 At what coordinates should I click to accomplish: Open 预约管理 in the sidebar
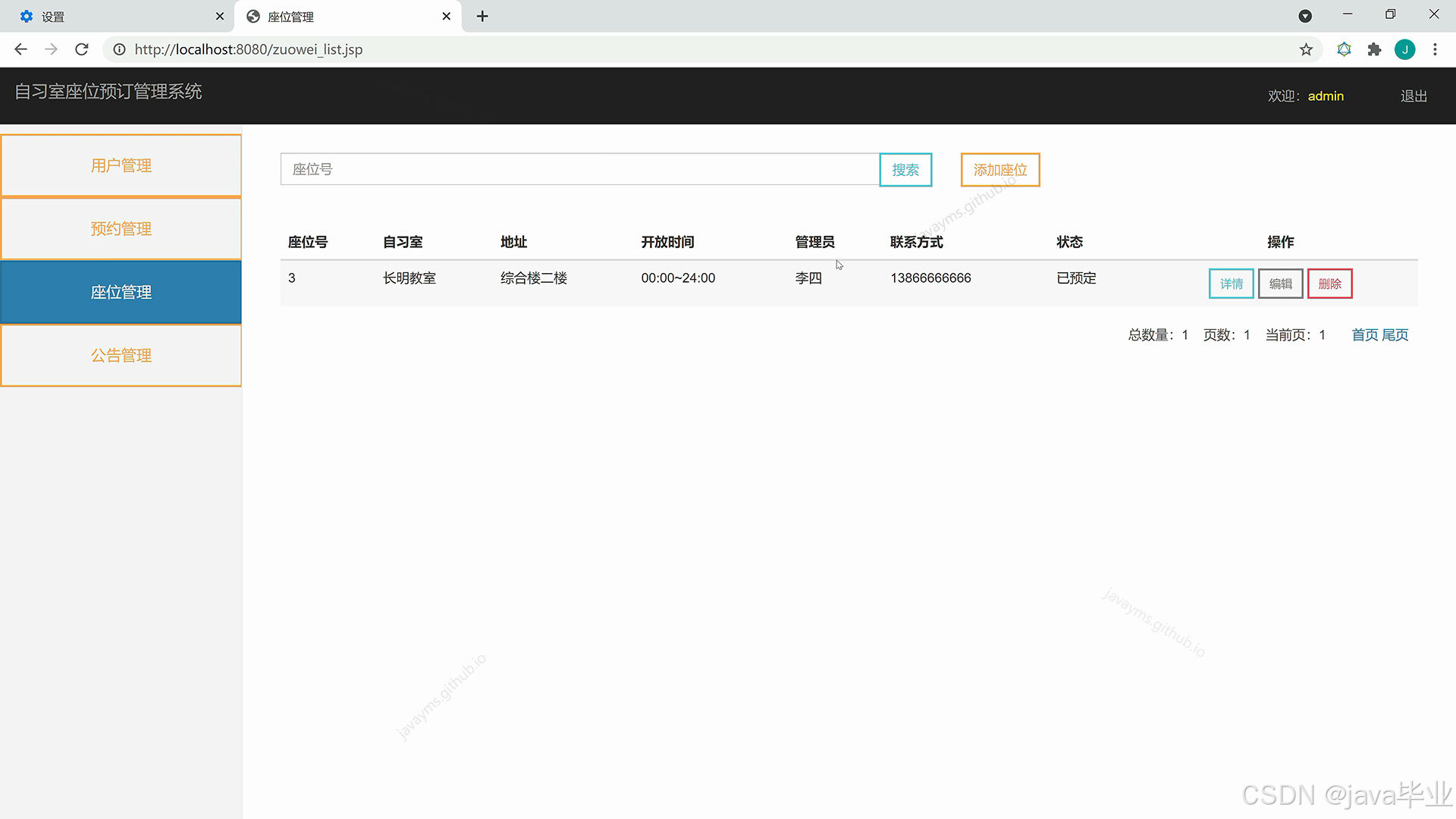(x=121, y=228)
